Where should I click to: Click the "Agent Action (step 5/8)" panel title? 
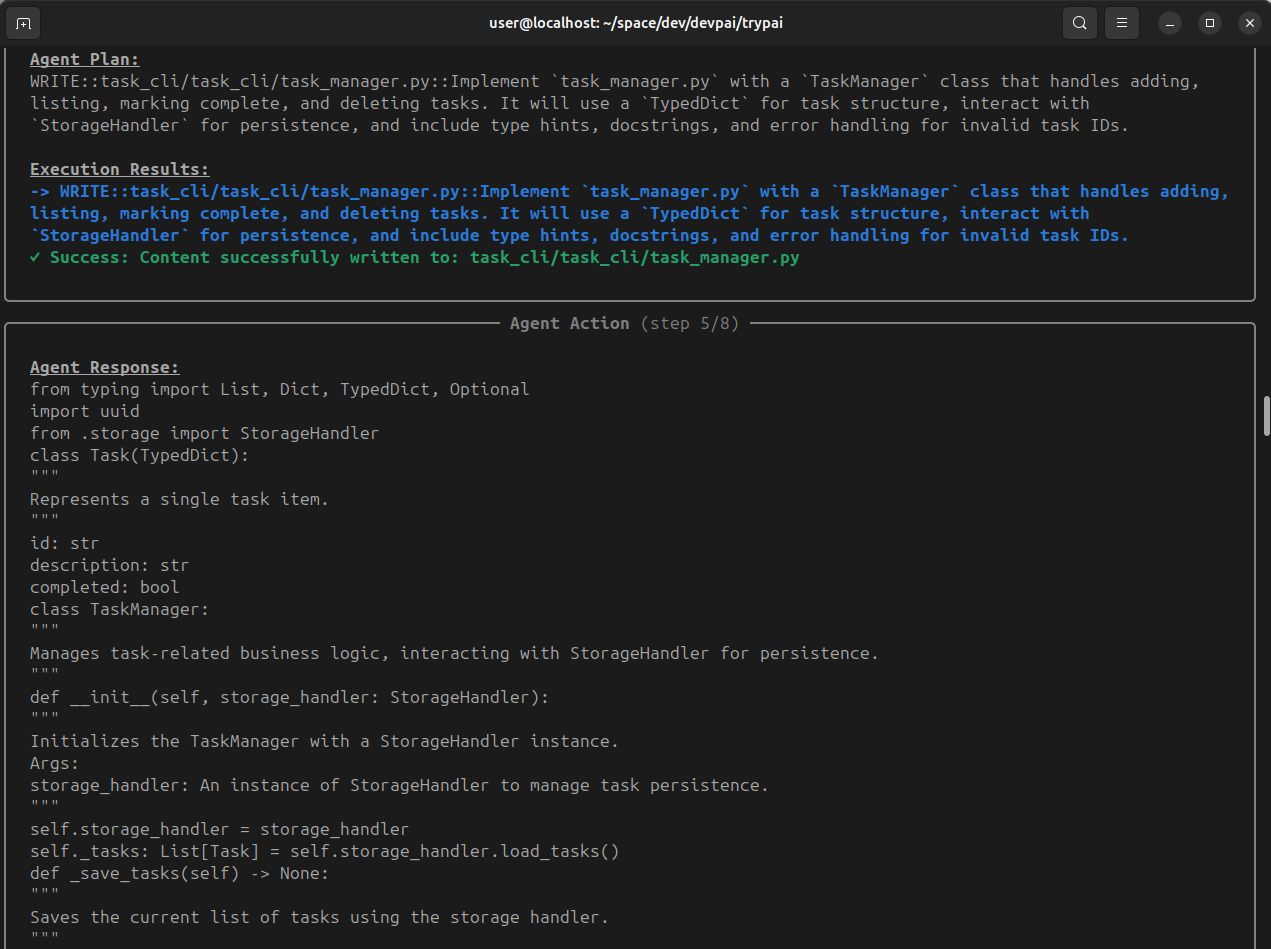[x=624, y=323]
